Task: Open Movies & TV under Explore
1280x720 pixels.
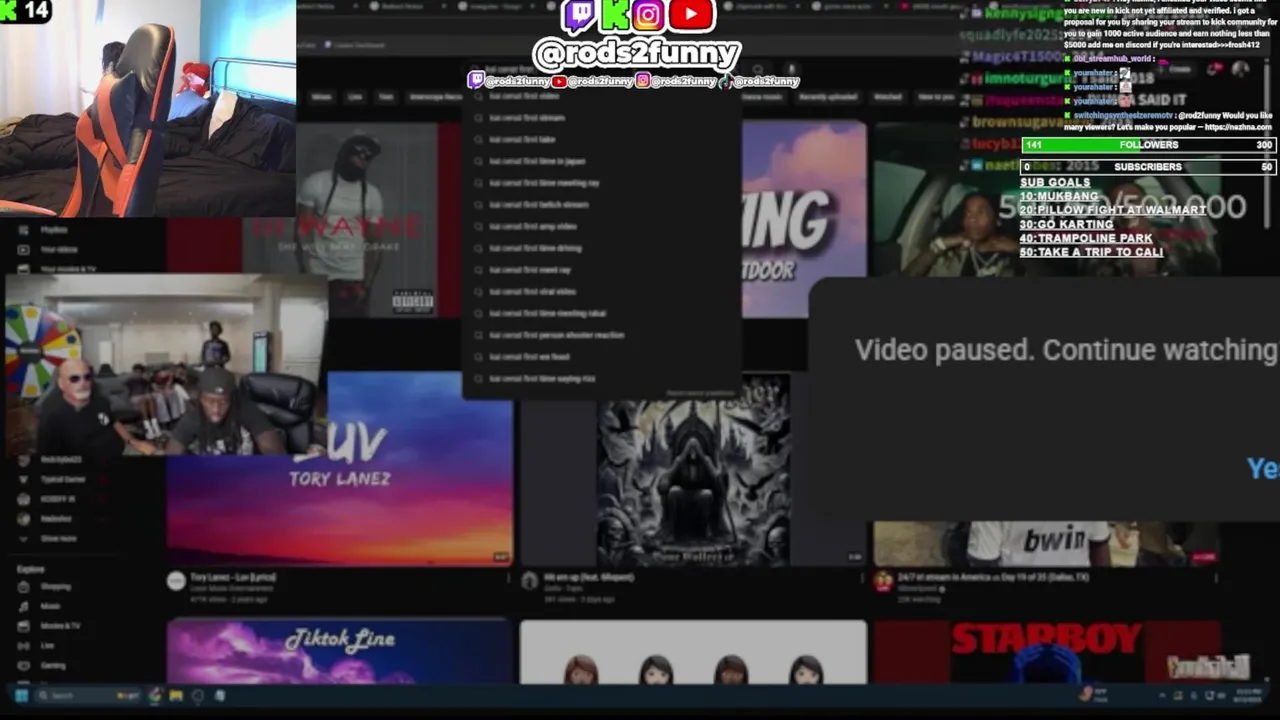Action: pos(60,626)
